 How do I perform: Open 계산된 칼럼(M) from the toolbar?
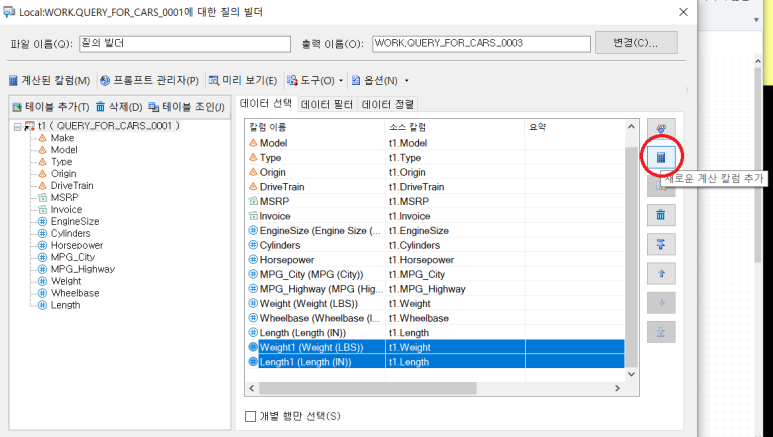pos(49,80)
